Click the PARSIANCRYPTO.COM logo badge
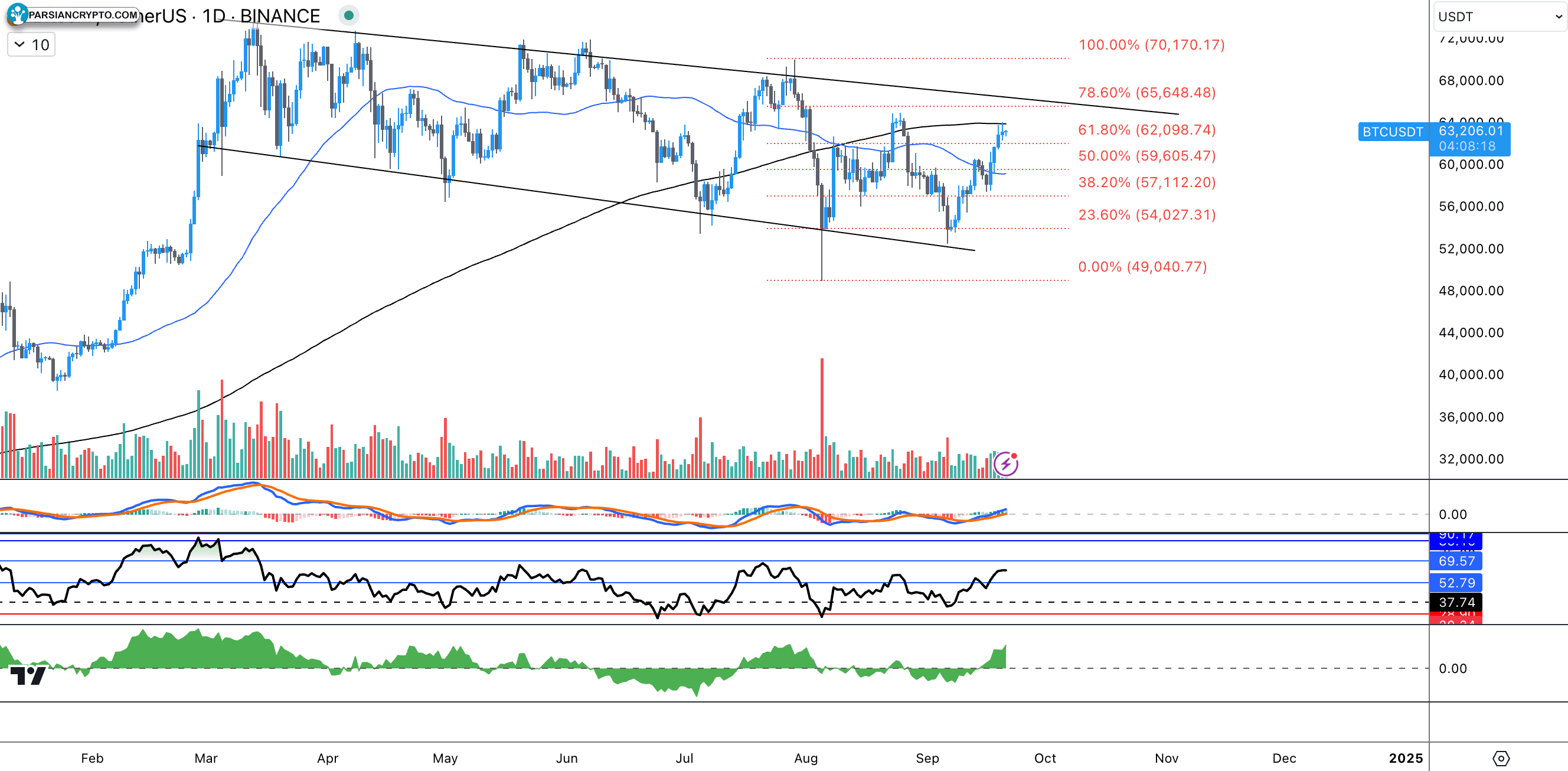Viewport: 1568px width, 771px height. click(x=73, y=15)
